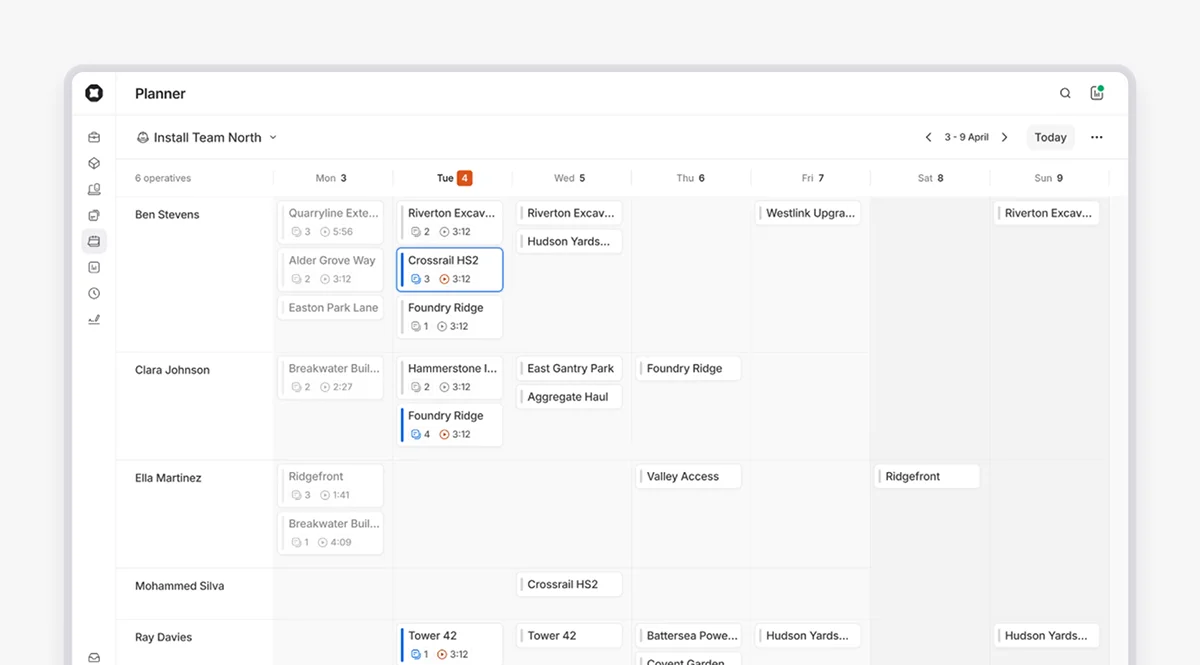Viewport: 1200px width, 665px height.
Task: Open the cube icon in sidebar
Action: click(x=94, y=163)
